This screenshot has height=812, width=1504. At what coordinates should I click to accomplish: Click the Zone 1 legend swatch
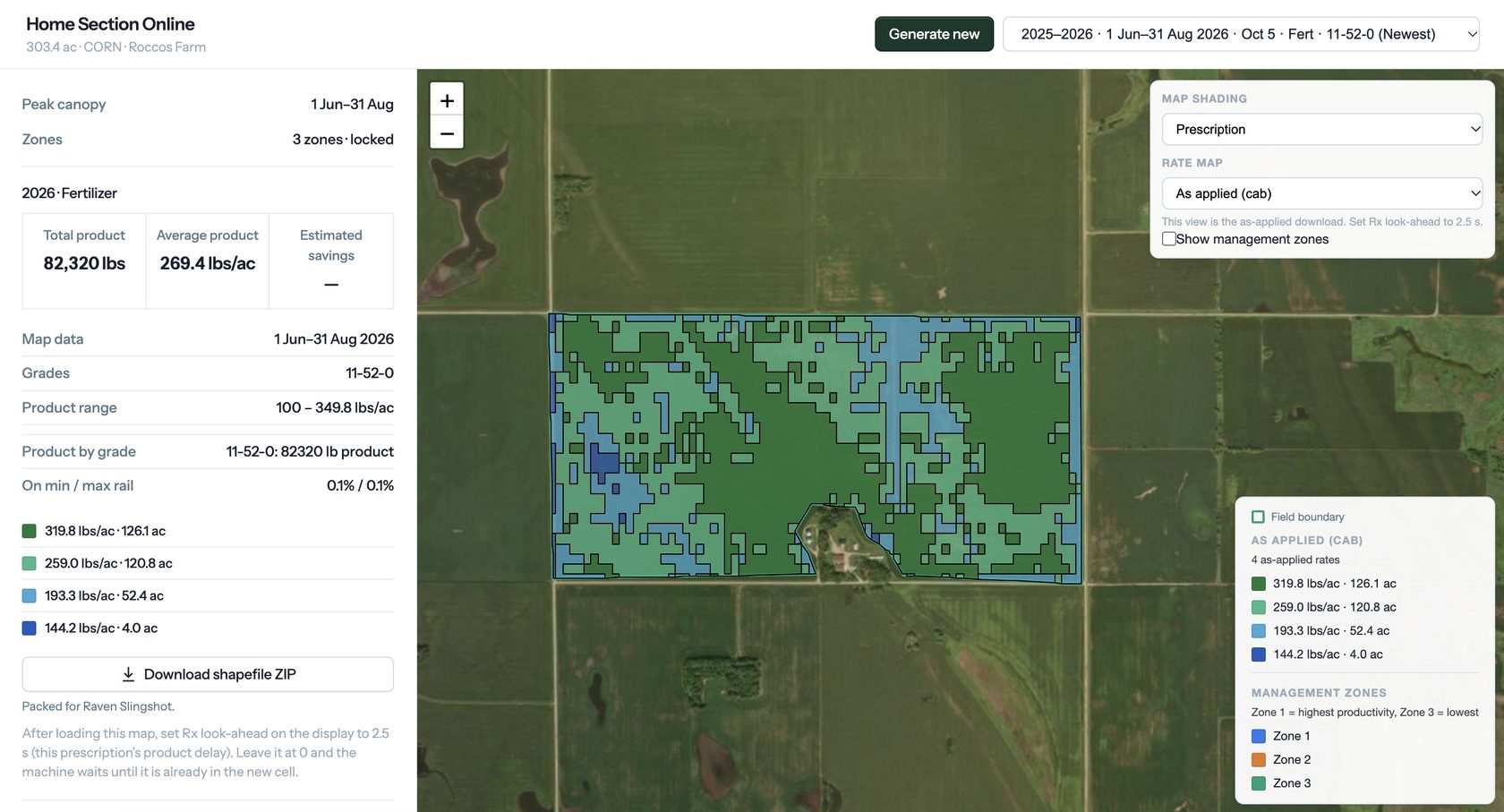(1258, 736)
